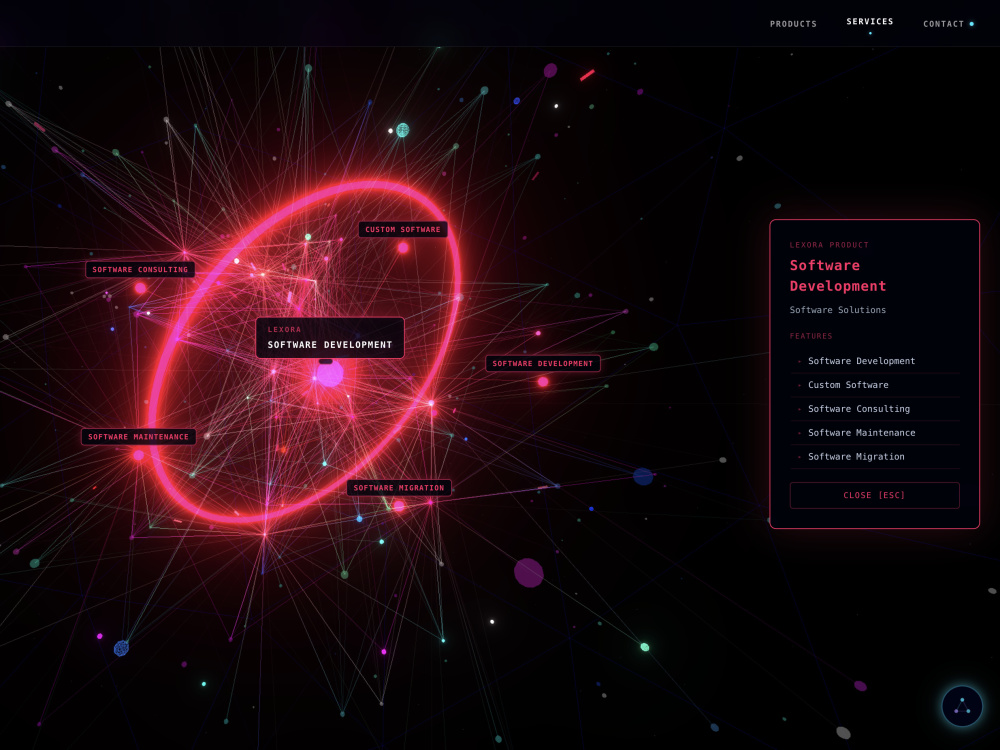Select the Custom Software node label

(402, 230)
